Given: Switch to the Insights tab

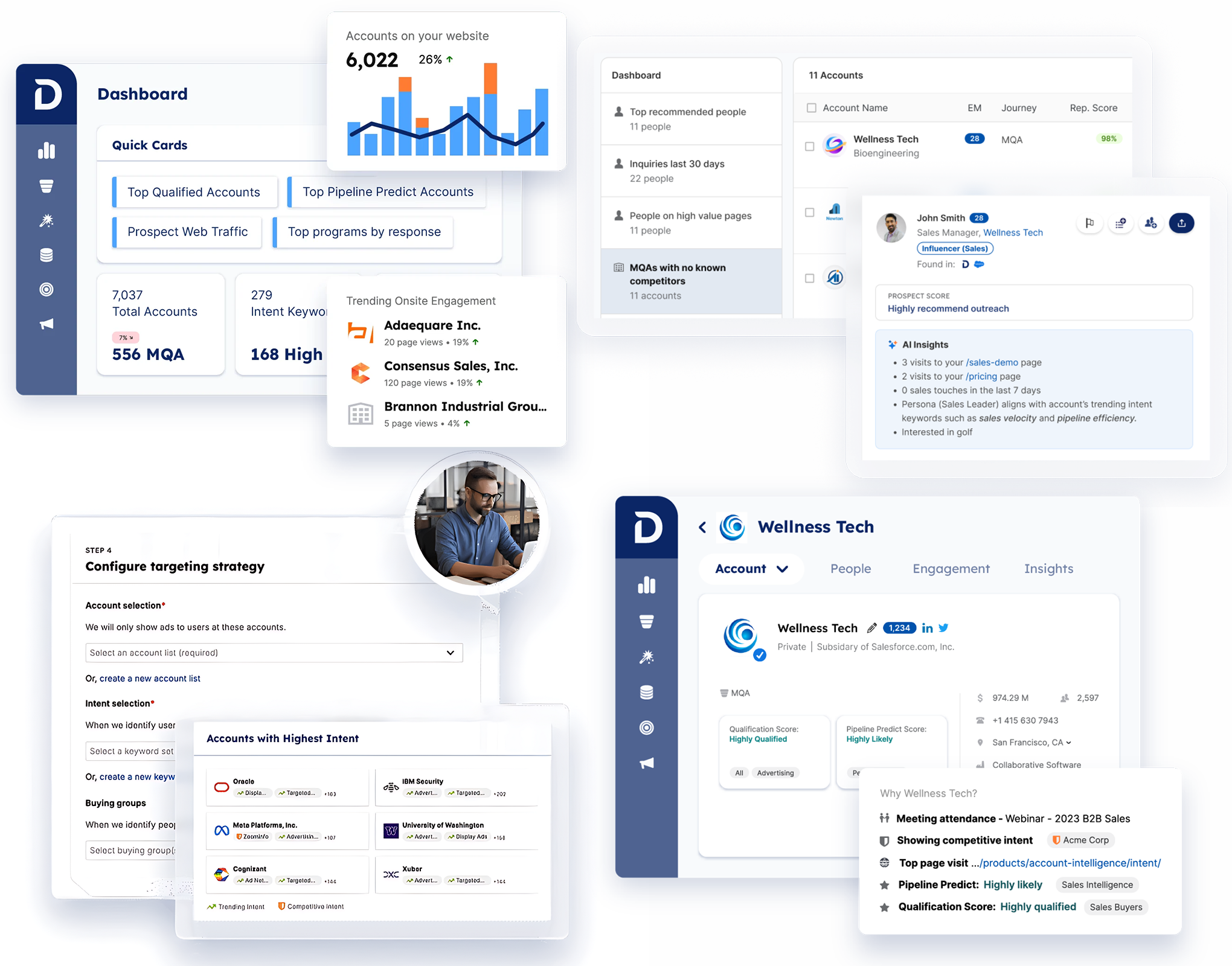Looking at the screenshot, I should (1048, 569).
